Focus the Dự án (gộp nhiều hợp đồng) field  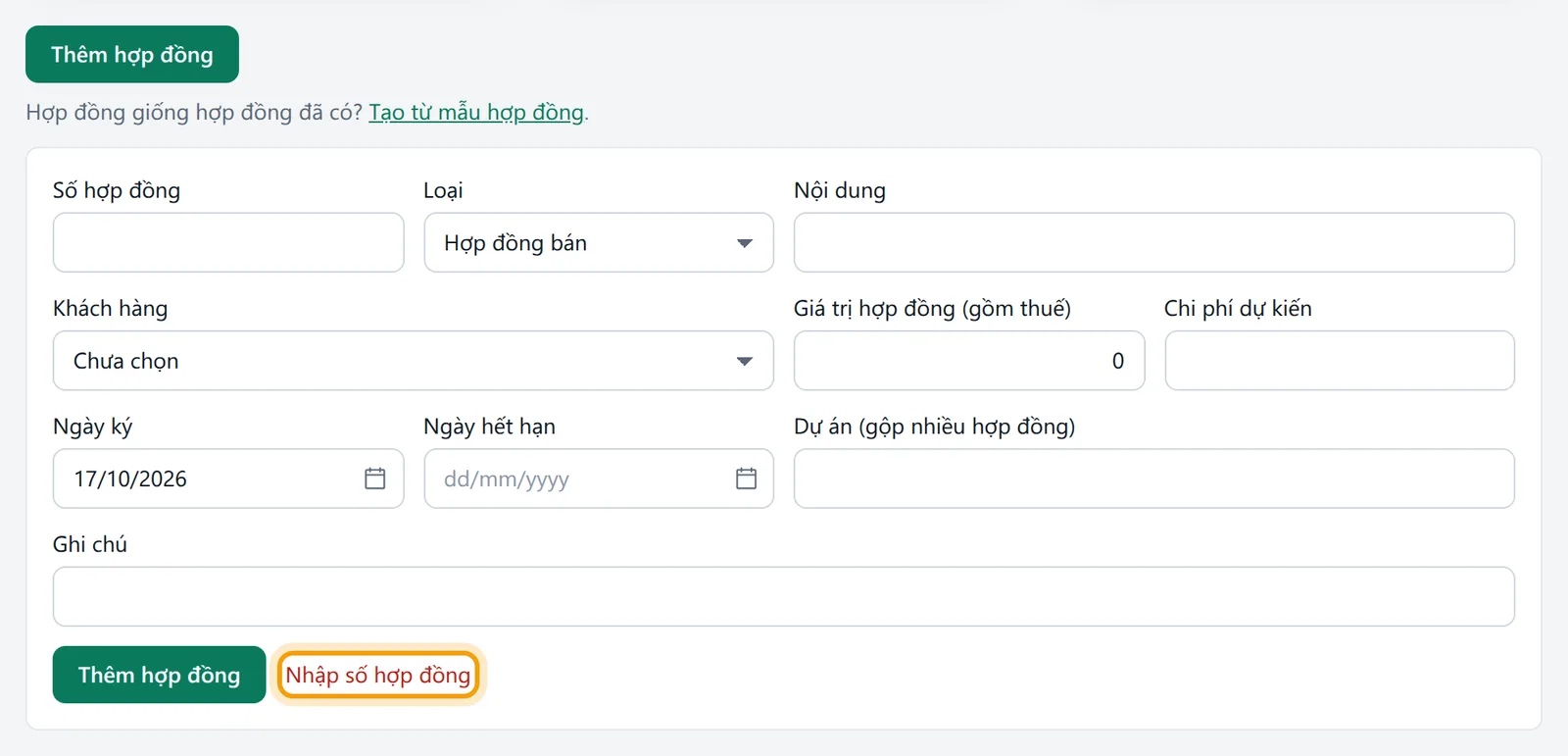point(1153,479)
